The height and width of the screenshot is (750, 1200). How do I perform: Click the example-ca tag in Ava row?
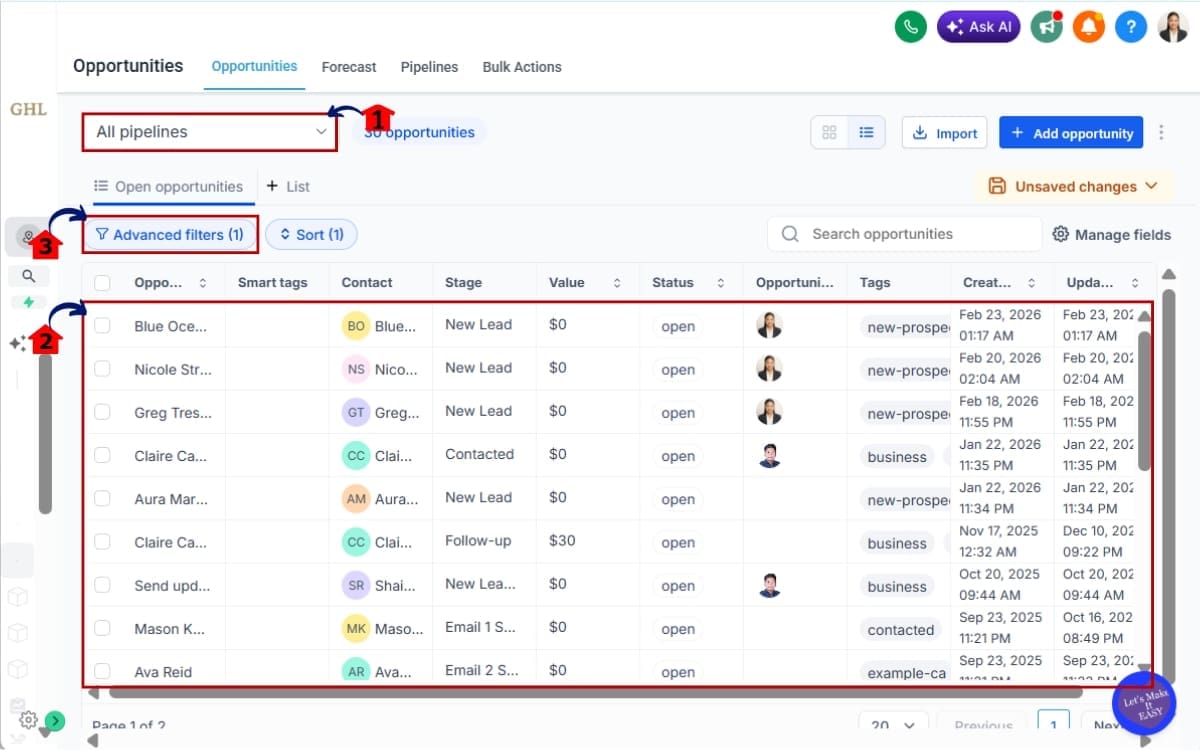(906, 673)
